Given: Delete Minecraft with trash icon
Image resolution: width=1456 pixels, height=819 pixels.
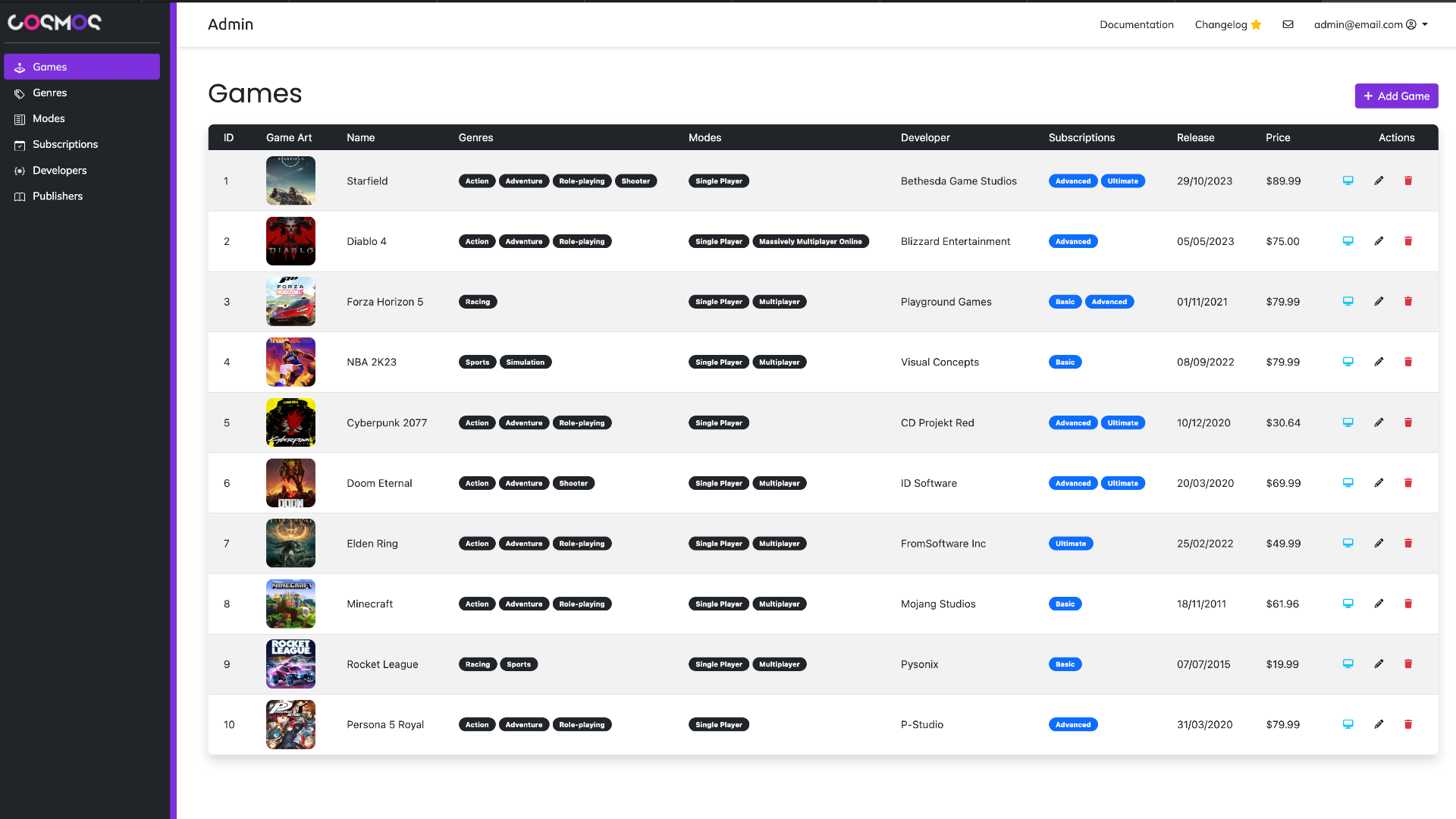Looking at the screenshot, I should pos(1408,604).
